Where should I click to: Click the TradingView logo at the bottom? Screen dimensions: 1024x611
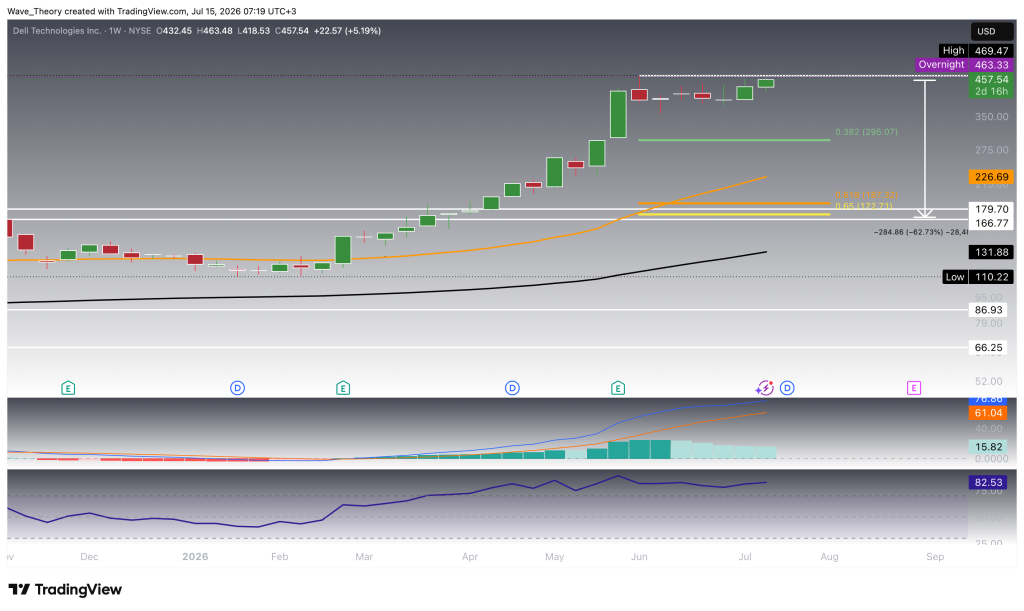pyautogui.click(x=65, y=589)
